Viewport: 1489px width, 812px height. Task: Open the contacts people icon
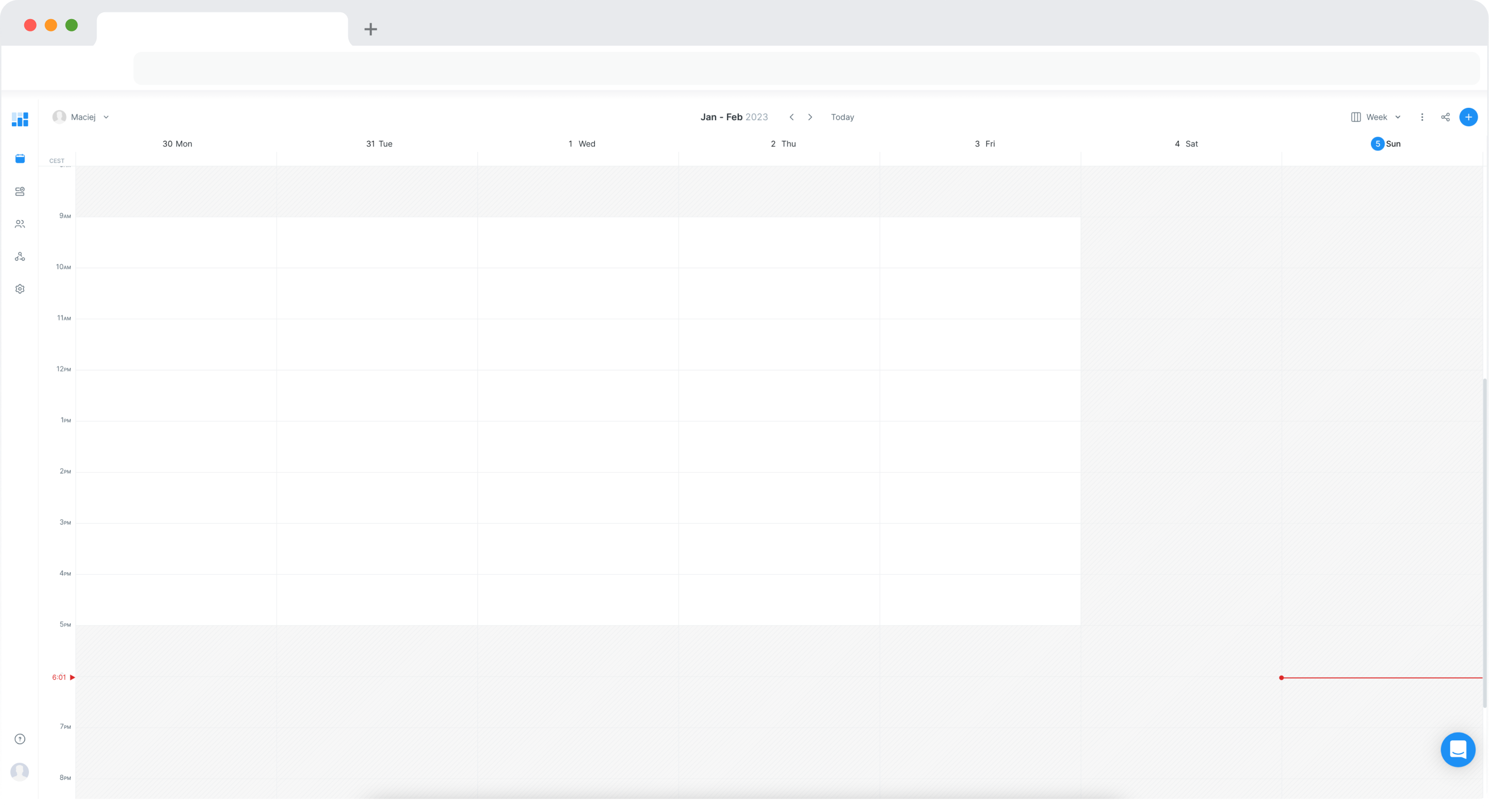20,224
